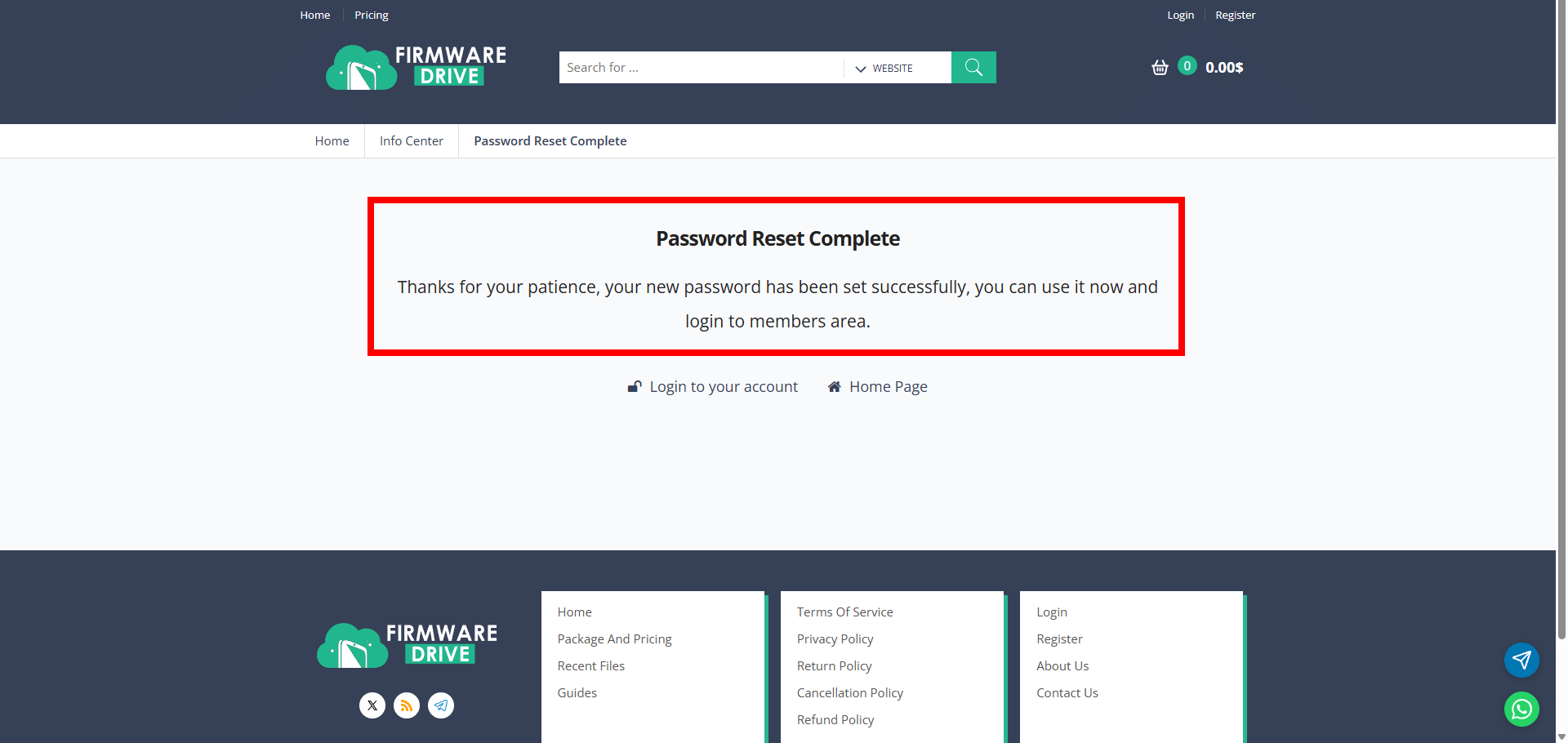This screenshot has height=743, width=1568.
Task: Select Info Center in the breadcrumb
Action: tap(411, 140)
